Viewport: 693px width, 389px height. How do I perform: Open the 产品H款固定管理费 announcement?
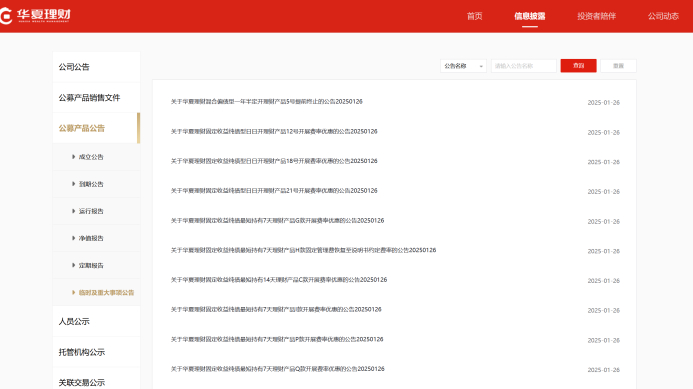pos(303,250)
